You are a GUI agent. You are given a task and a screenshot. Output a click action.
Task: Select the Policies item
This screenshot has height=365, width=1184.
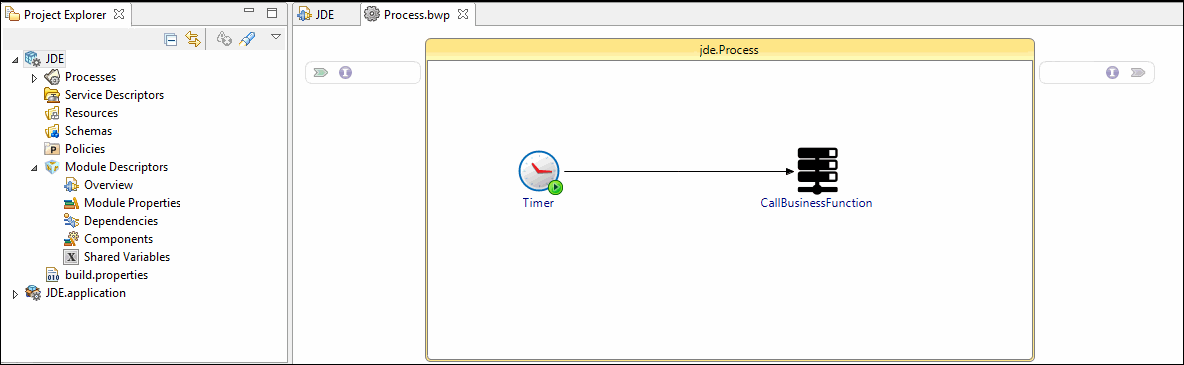85,149
